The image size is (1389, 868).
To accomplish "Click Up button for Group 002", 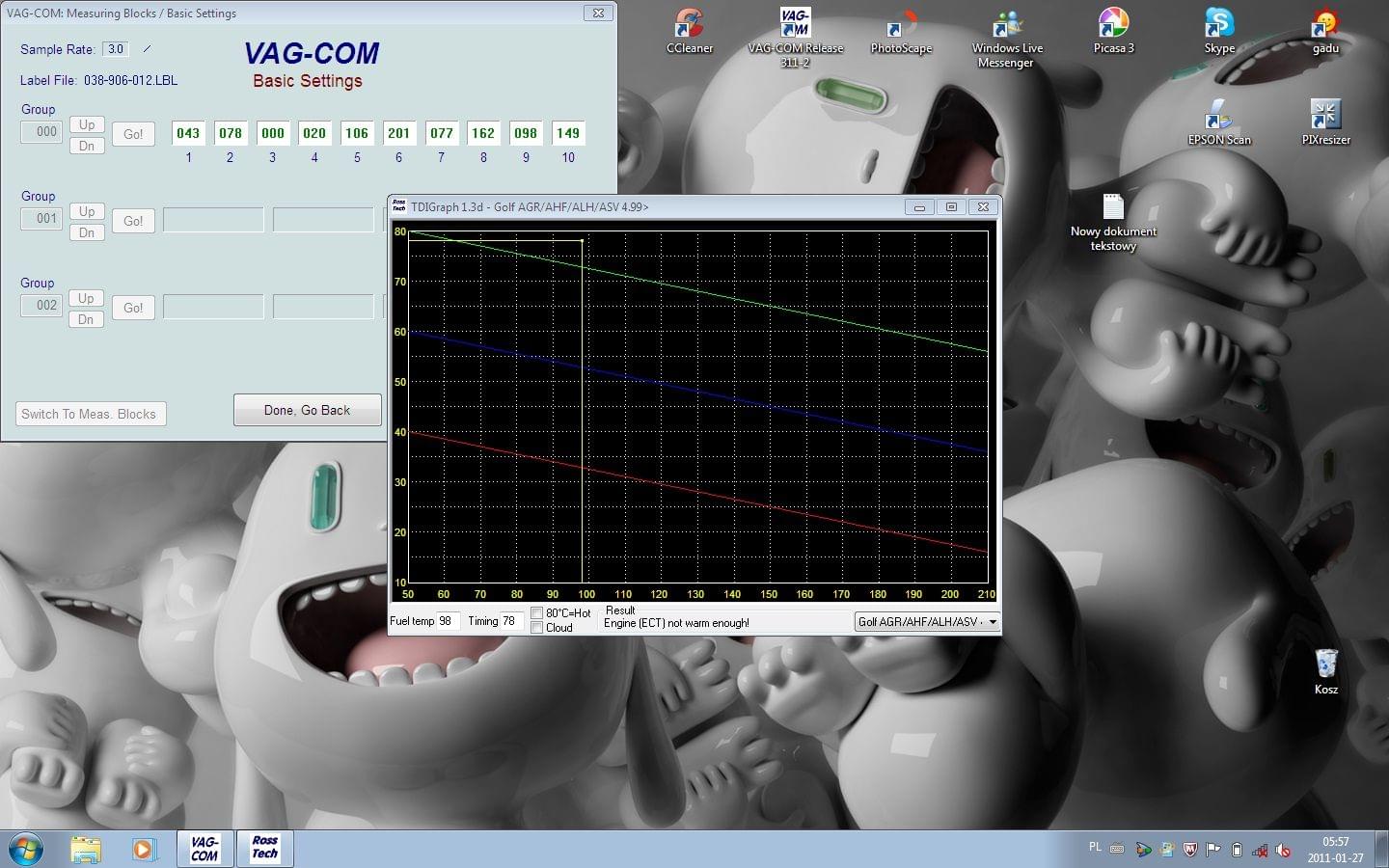I will [x=87, y=298].
